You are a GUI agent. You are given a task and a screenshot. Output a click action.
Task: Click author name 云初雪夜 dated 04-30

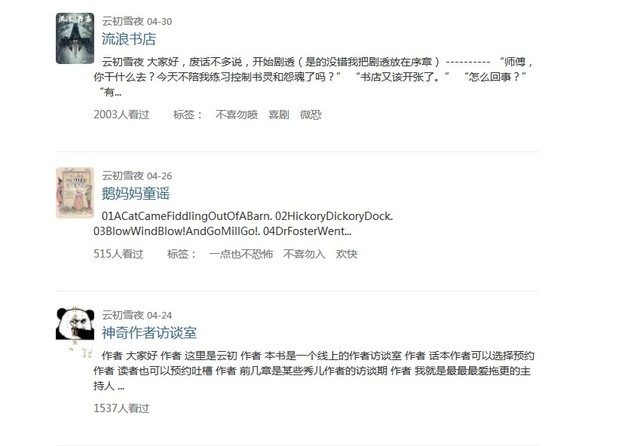coord(123,21)
